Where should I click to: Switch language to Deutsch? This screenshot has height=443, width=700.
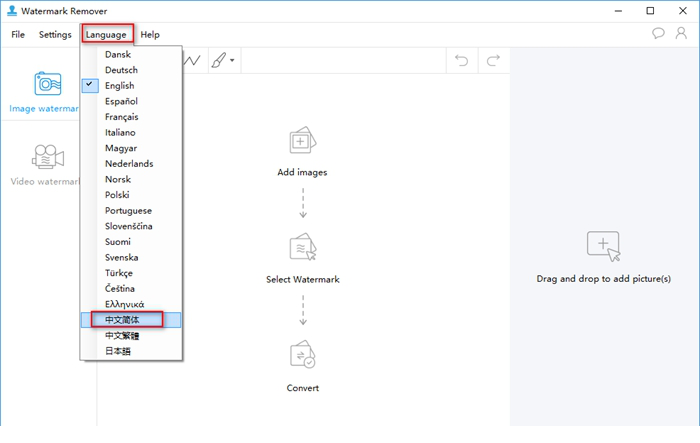121,70
